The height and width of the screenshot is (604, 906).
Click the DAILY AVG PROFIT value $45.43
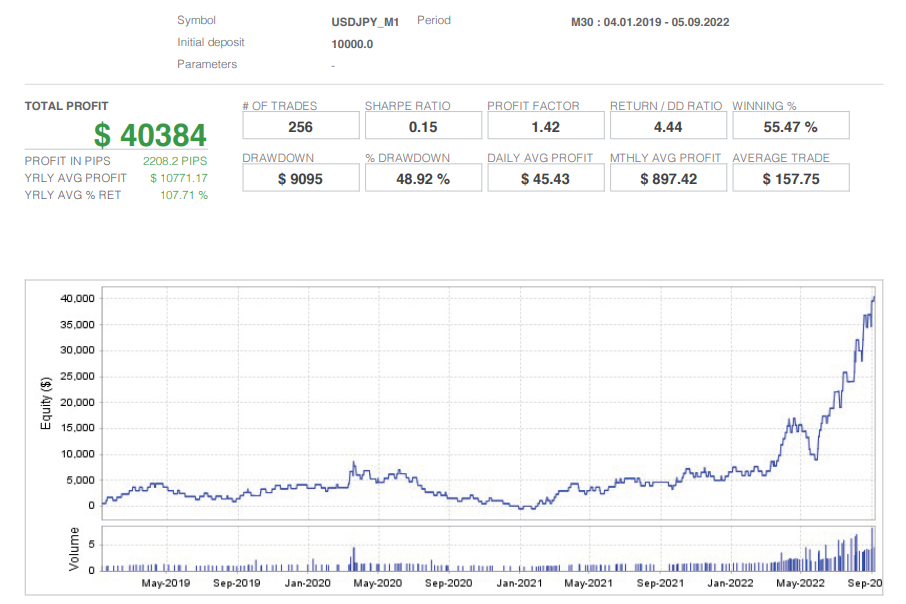click(x=545, y=178)
